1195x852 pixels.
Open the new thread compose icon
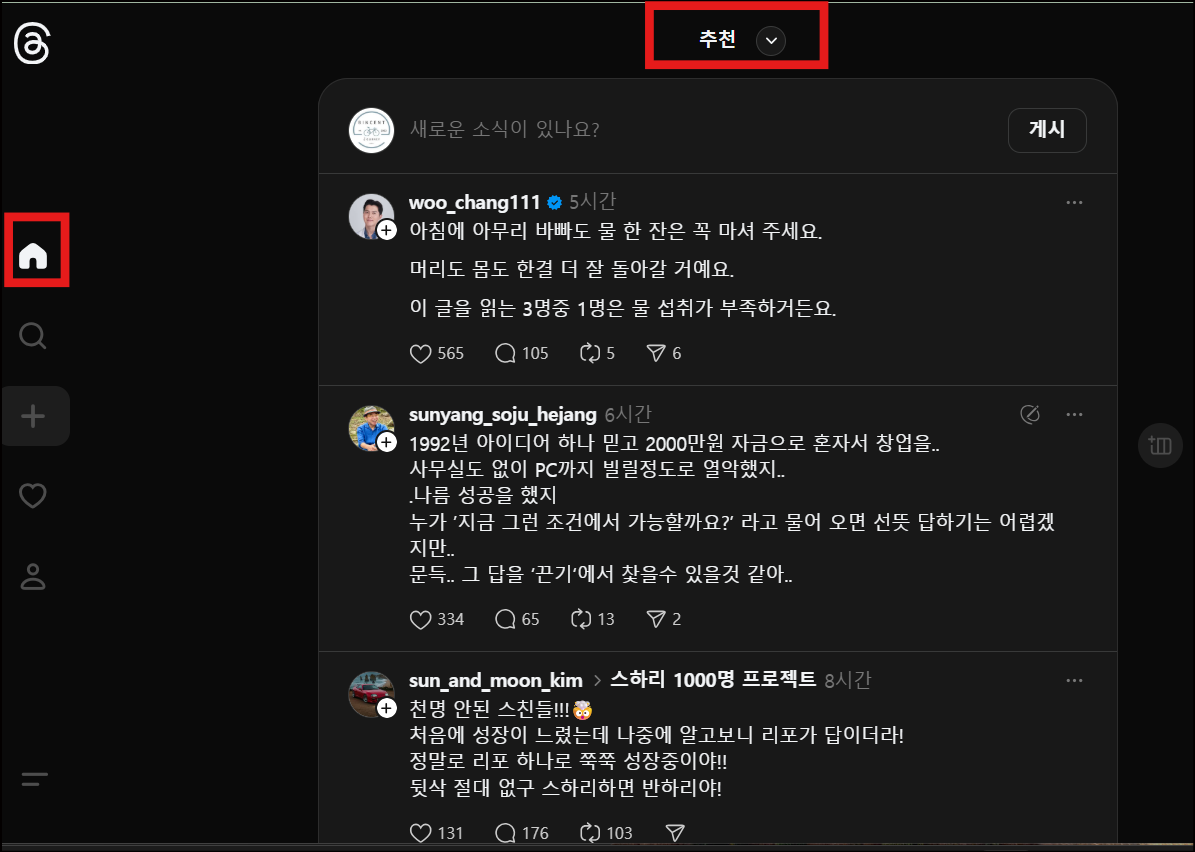tap(33, 415)
